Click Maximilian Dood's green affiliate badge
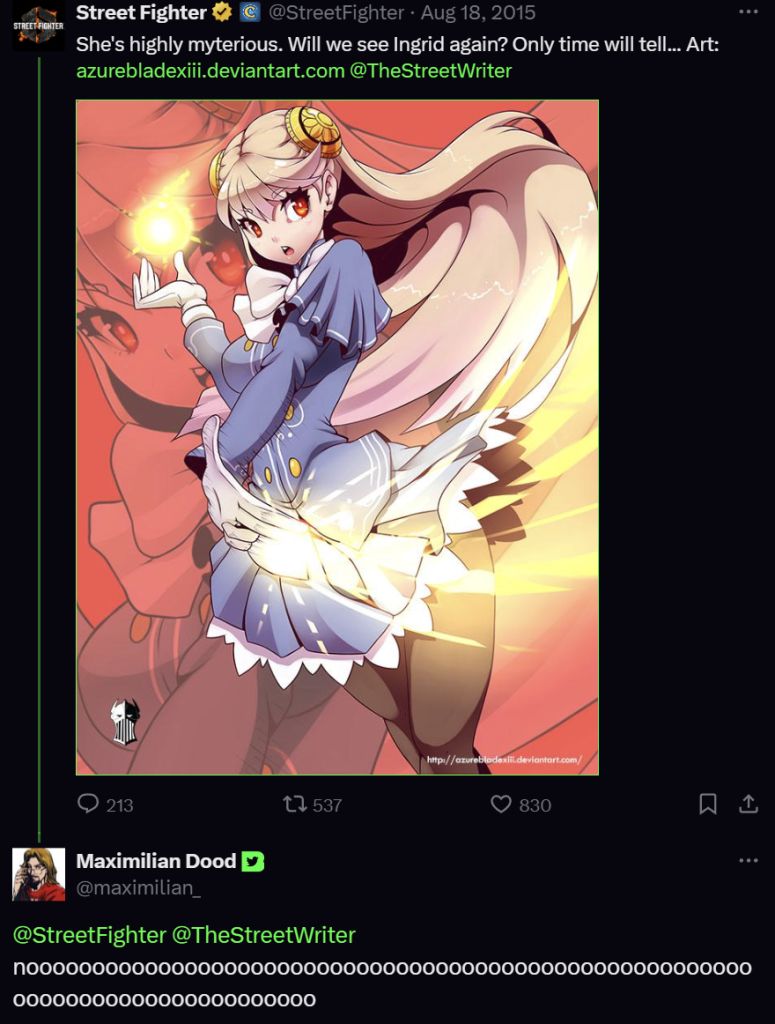Screen dimensions: 775x1024 [253, 861]
